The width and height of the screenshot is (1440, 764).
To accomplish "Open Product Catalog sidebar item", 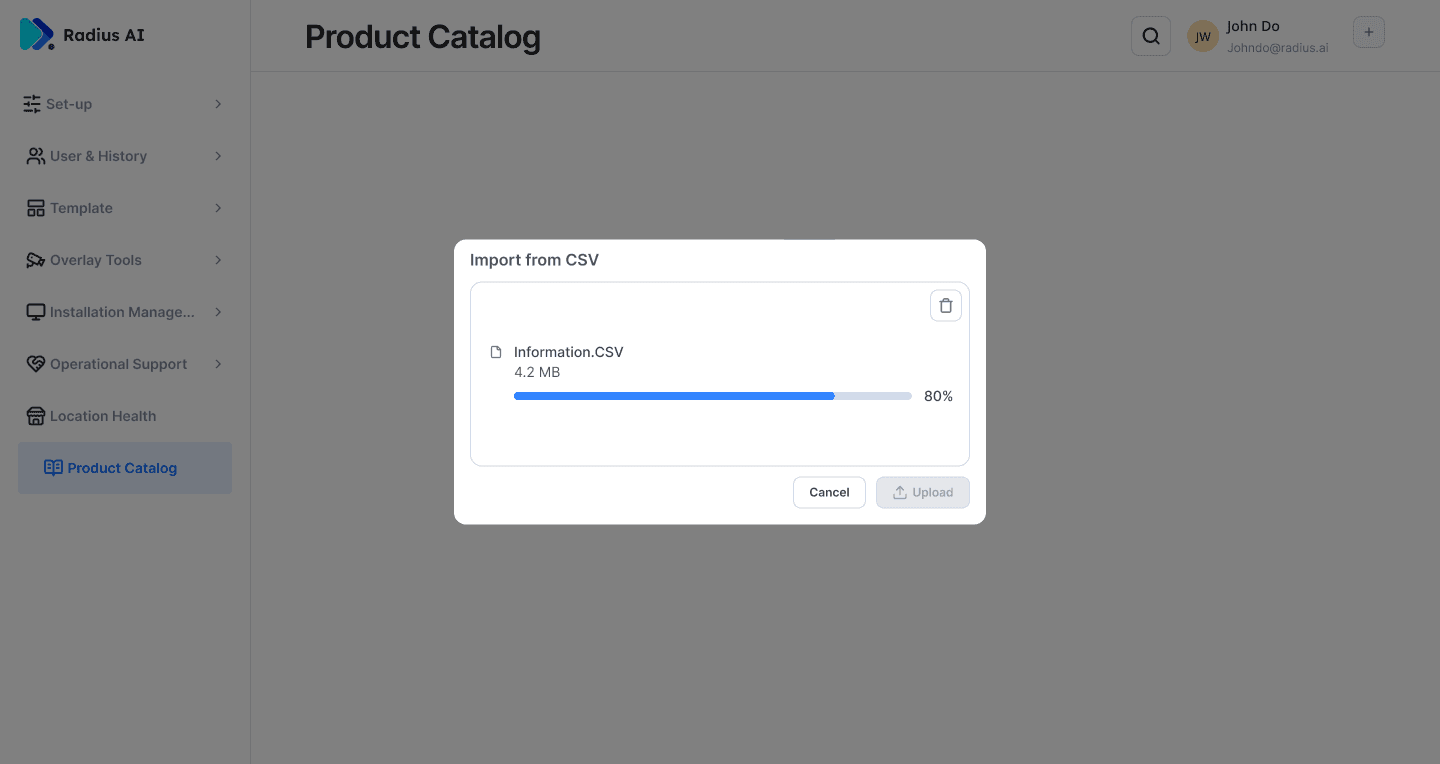I will pyautogui.click(x=122, y=468).
